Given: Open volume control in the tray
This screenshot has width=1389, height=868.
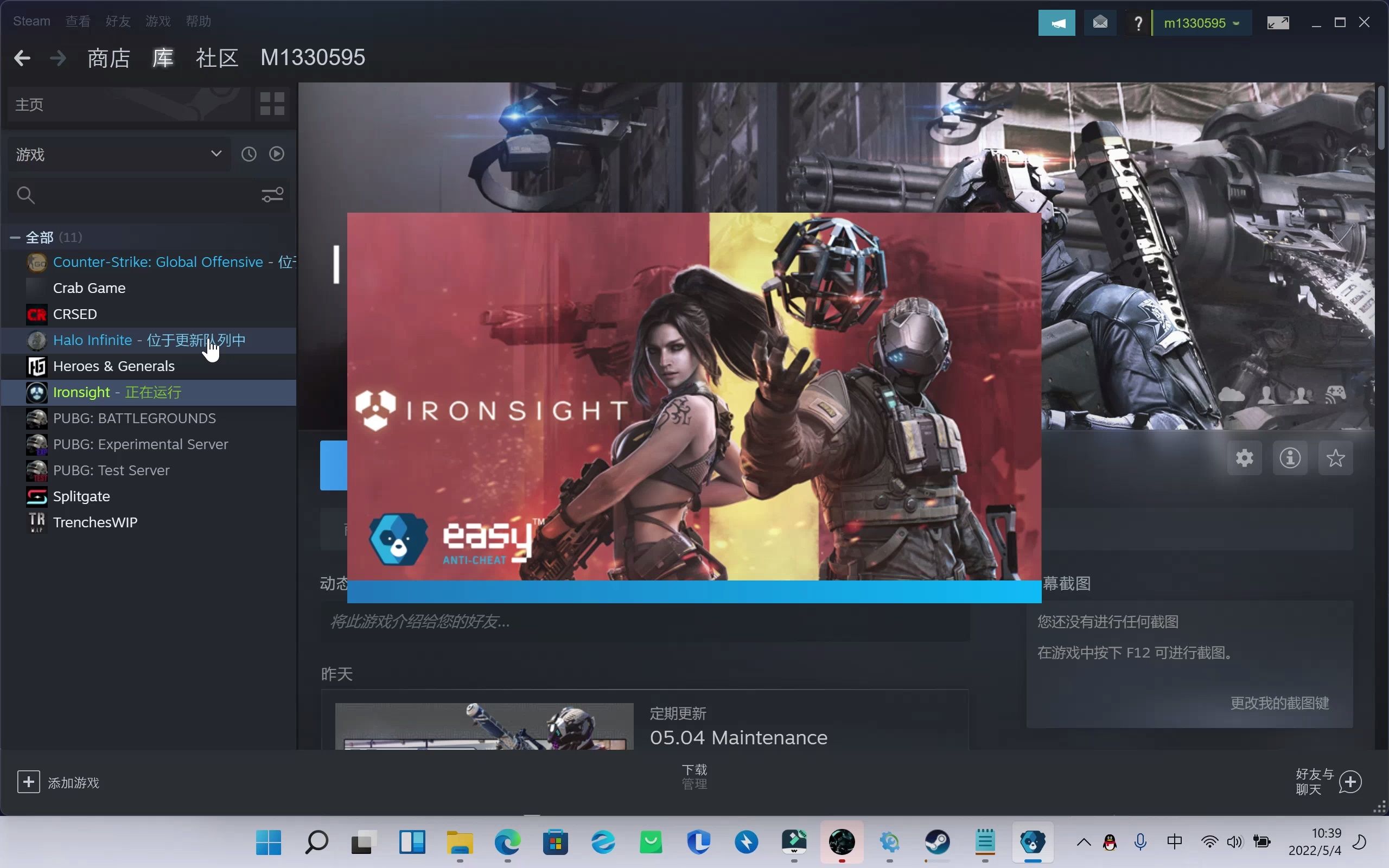Looking at the screenshot, I should [x=1234, y=843].
